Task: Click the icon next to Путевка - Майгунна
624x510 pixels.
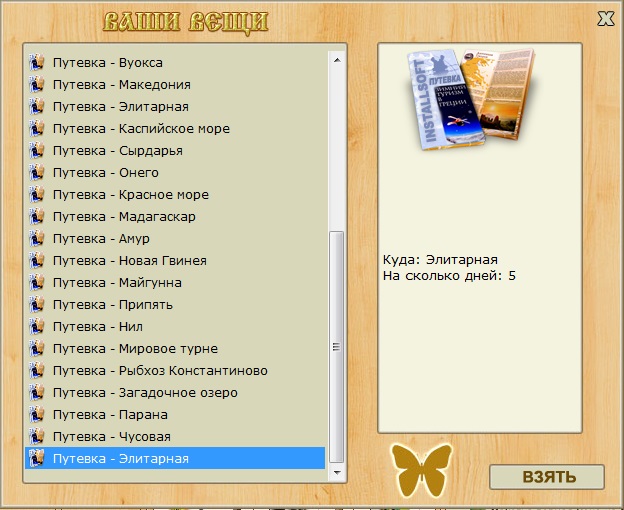Action: pos(37,282)
